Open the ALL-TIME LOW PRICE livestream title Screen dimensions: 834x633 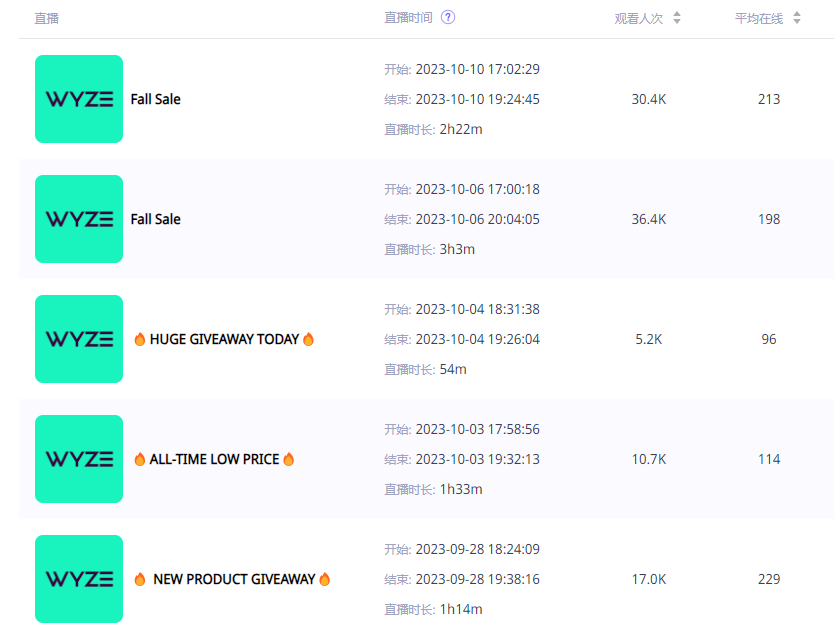(x=214, y=459)
